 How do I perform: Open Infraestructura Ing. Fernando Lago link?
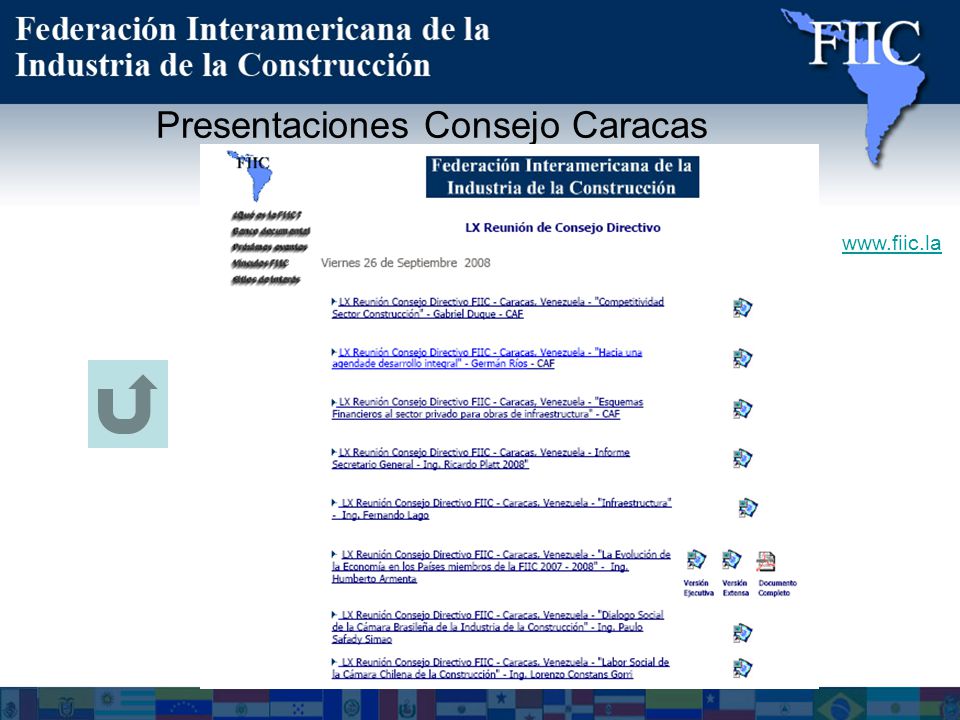pos(501,509)
